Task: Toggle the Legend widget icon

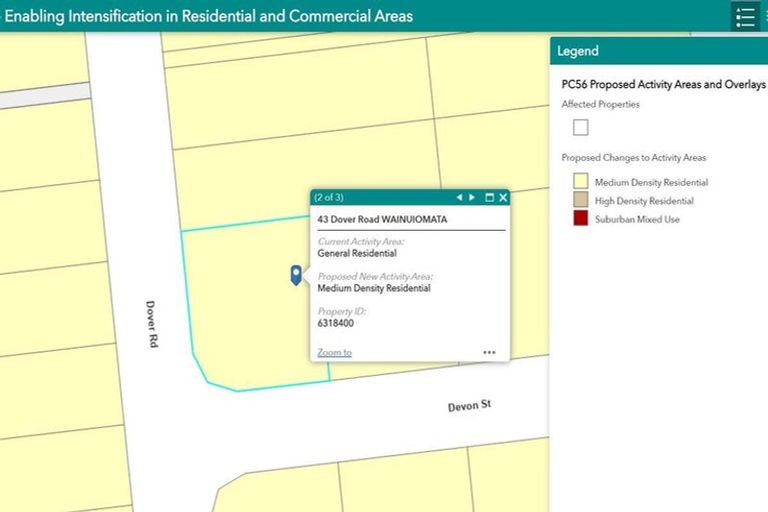Action: click(744, 16)
